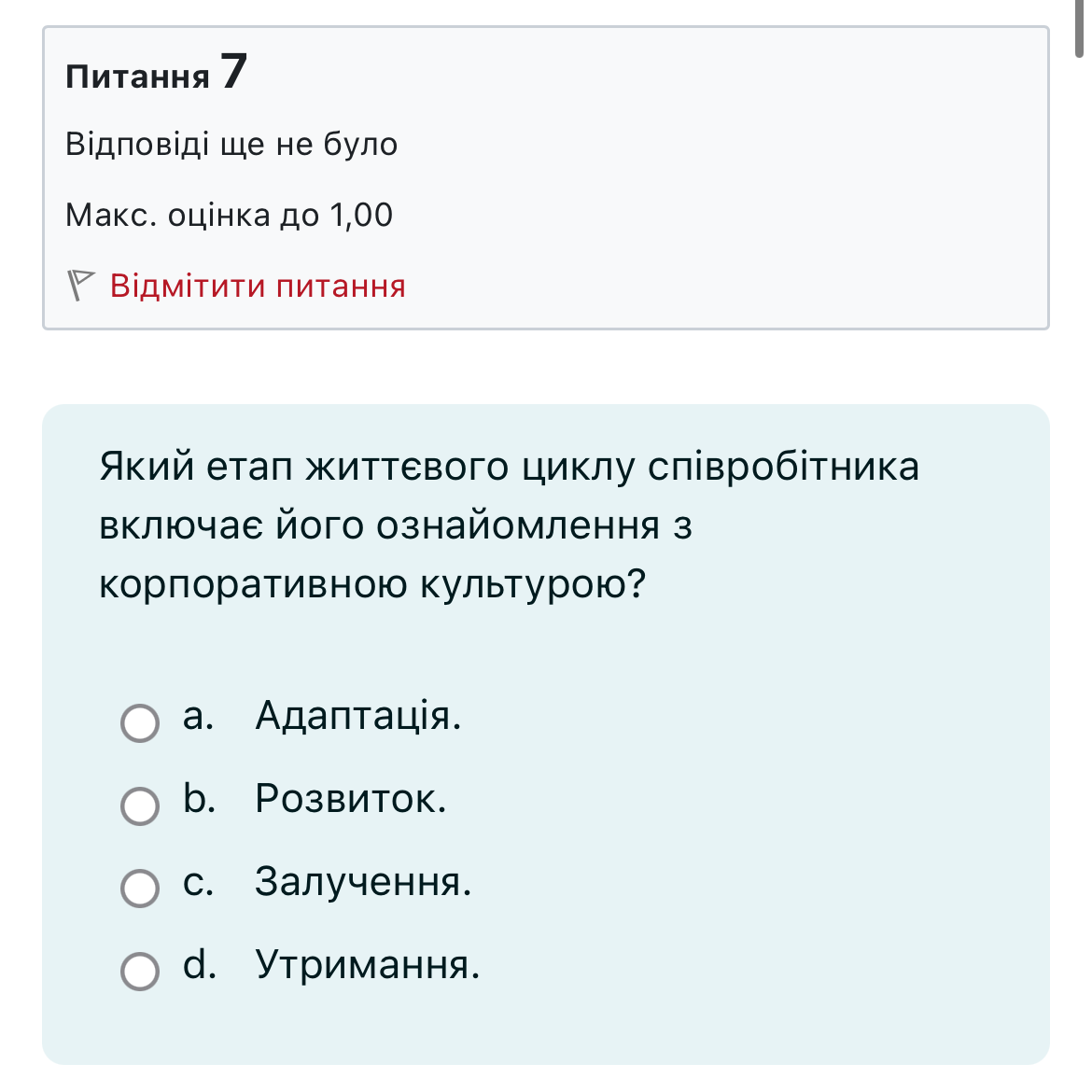Click the Відмітити питання link
The image size is (1092, 1092).
258,286
